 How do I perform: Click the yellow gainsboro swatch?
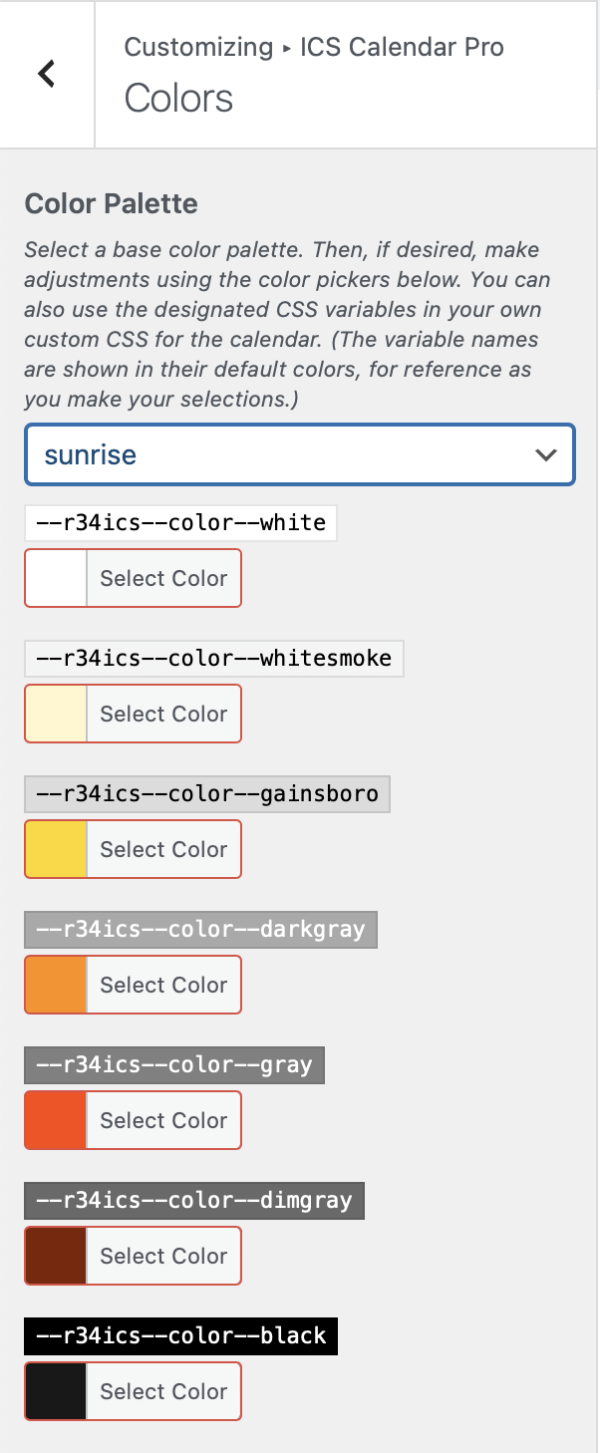tap(54, 849)
